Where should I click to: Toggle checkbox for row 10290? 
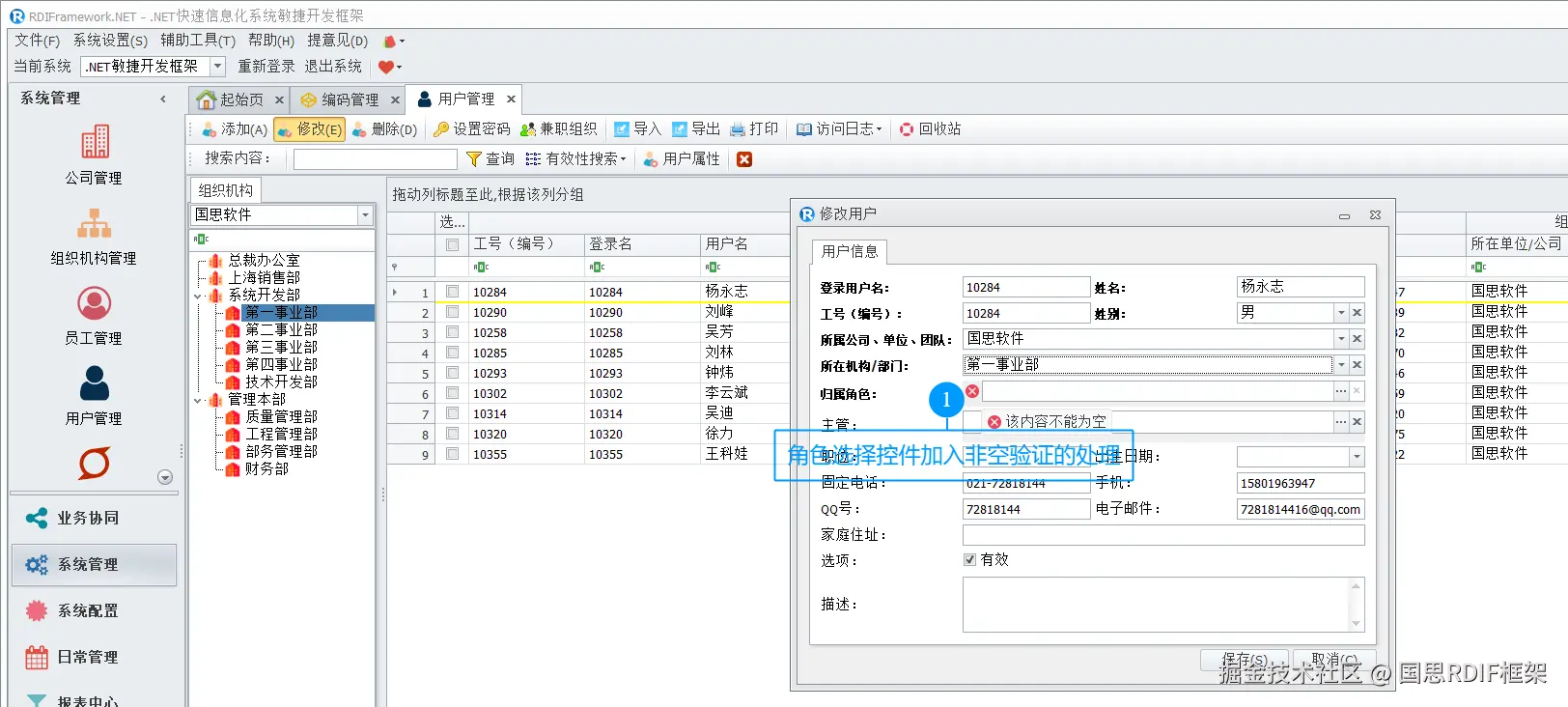point(452,312)
